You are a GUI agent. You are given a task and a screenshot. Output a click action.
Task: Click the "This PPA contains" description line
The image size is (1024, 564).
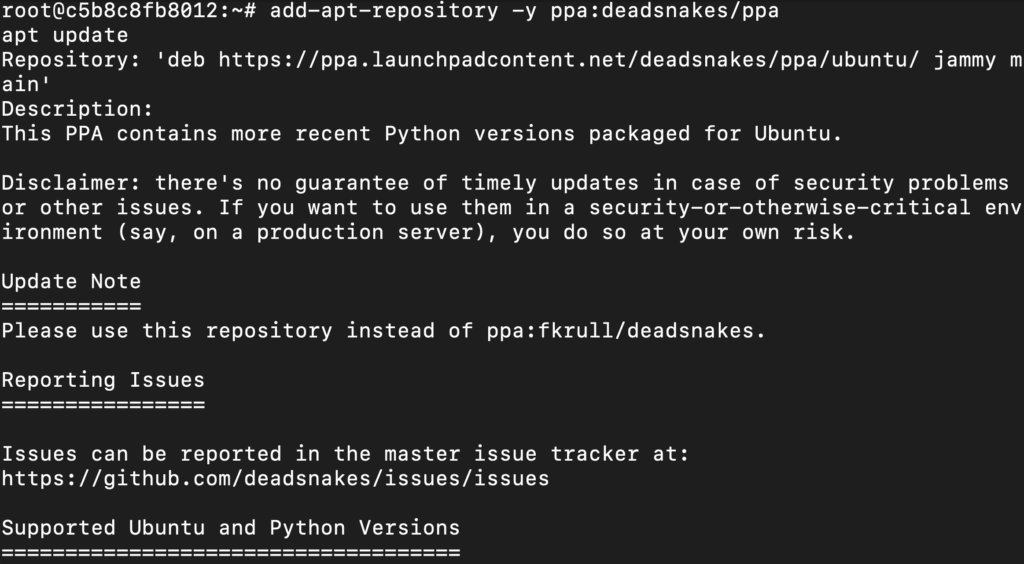click(421, 133)
